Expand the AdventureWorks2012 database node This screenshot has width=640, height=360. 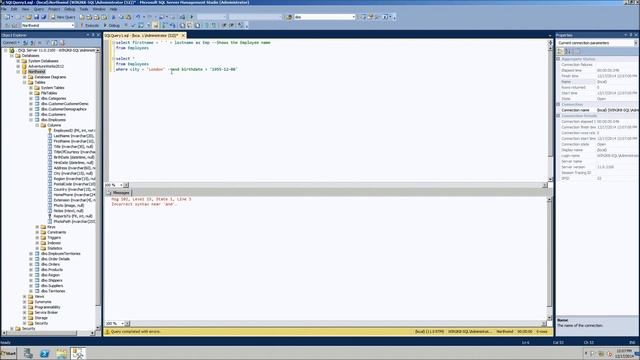[18, 66]
